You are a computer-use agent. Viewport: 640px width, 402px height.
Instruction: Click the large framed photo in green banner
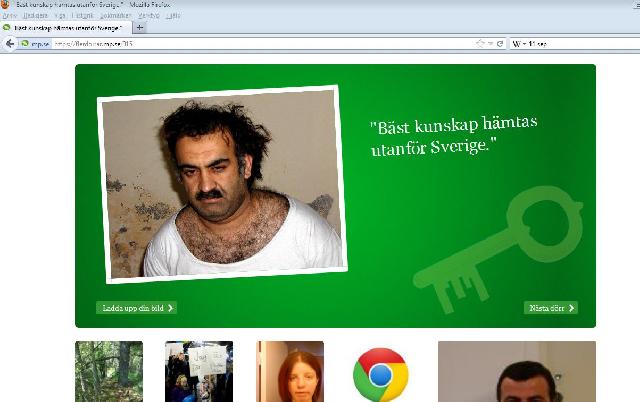point(223,183)
